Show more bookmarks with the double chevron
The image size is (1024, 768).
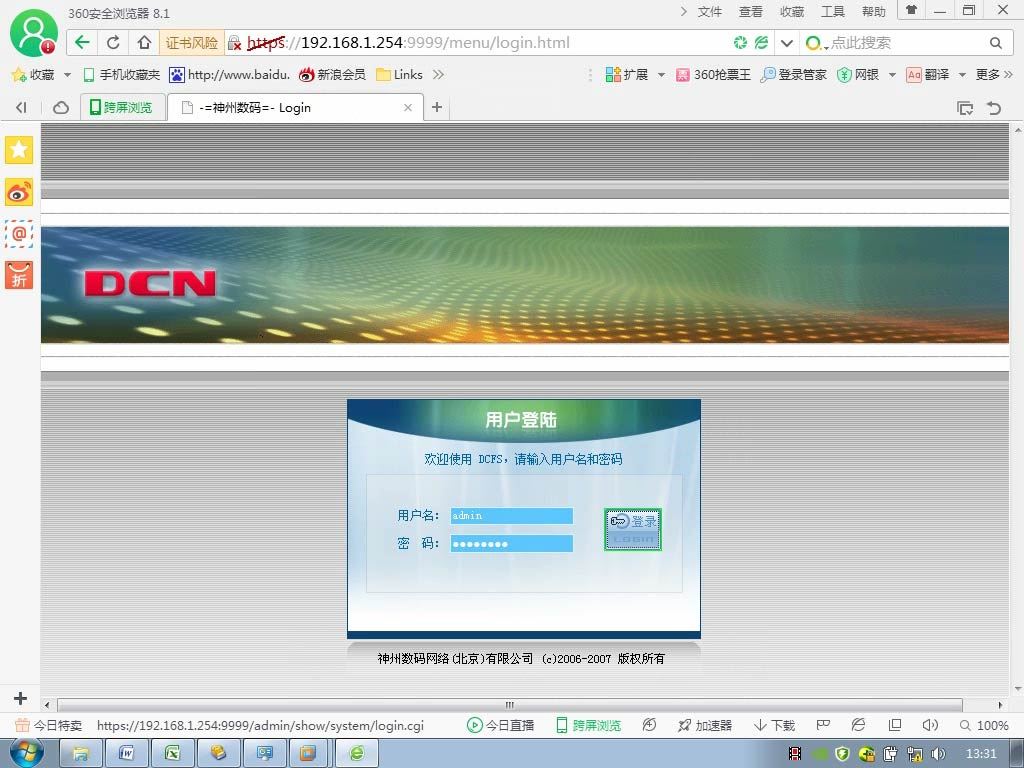[x=438, y=75]
